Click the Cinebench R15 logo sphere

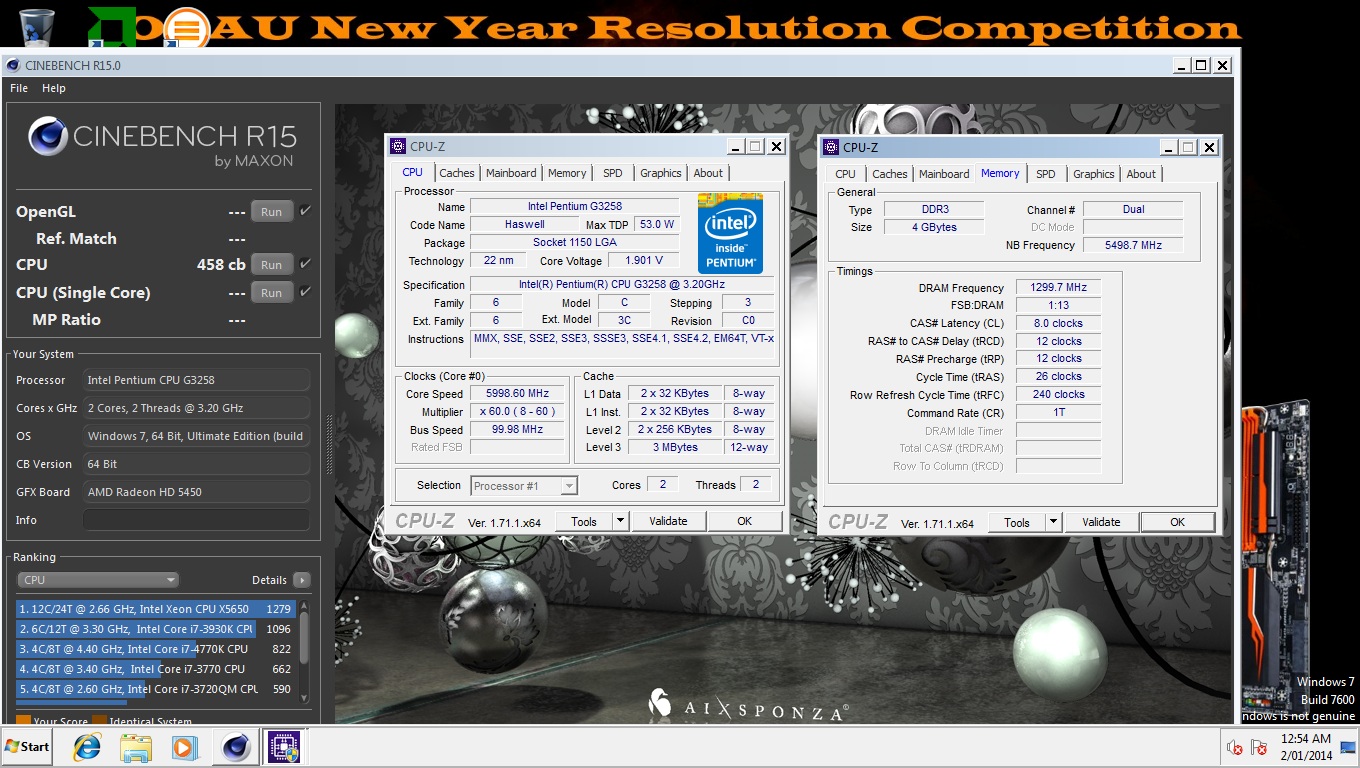(47, 137)
